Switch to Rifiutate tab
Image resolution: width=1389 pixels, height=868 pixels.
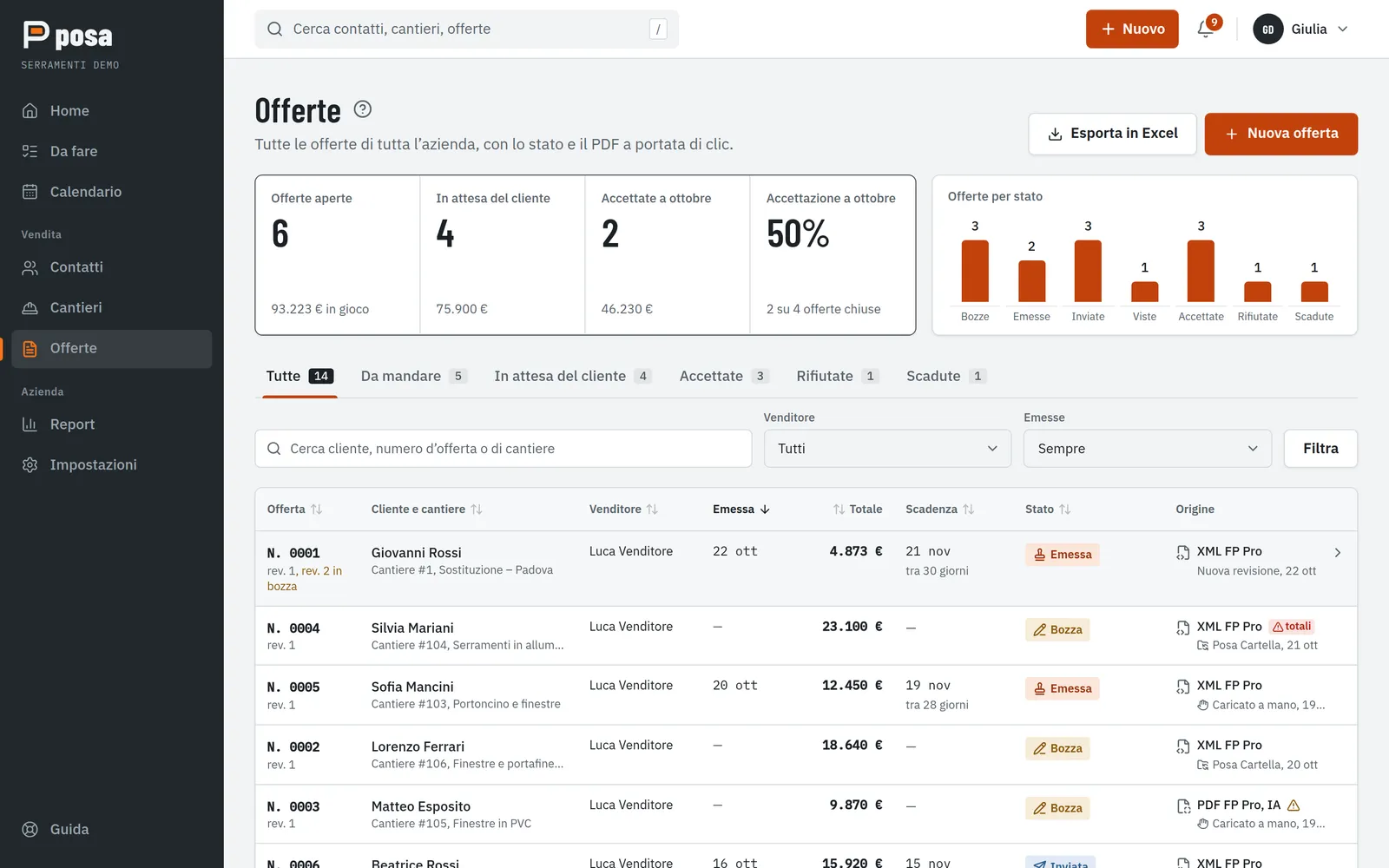click(x=838, y=376)
